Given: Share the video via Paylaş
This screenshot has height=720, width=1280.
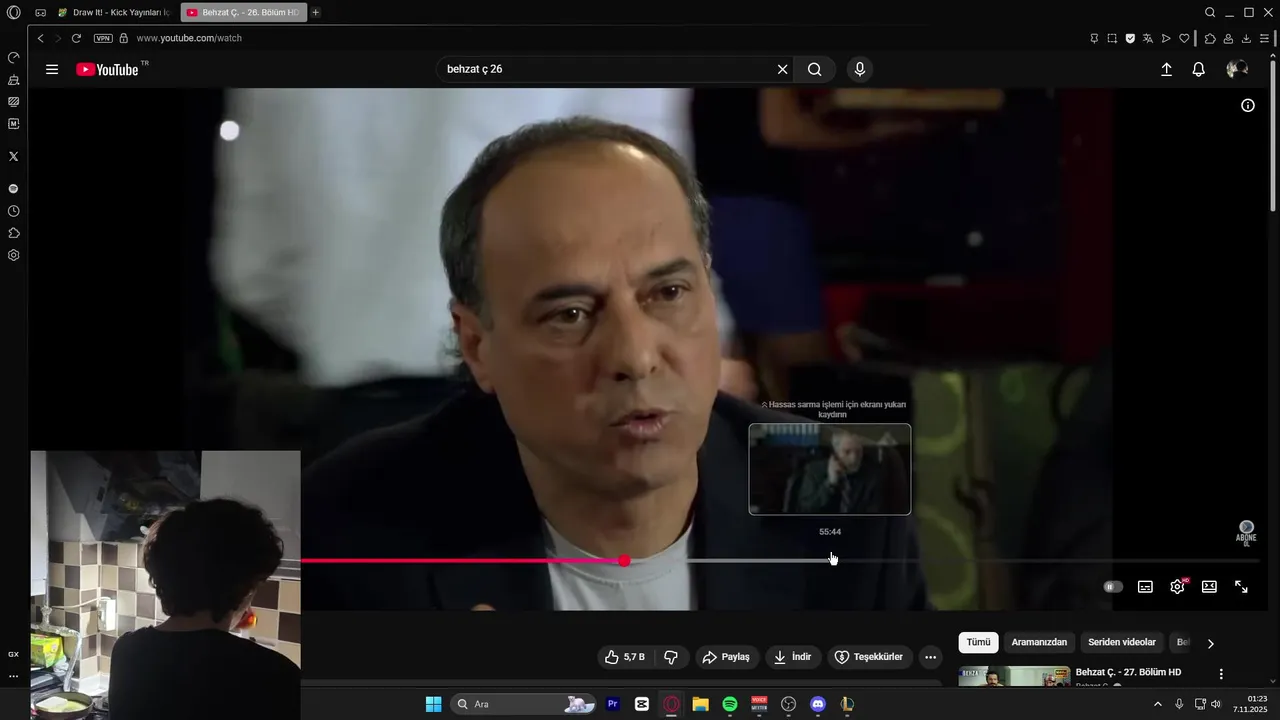Looking at the screenshot, I should 726,657.
